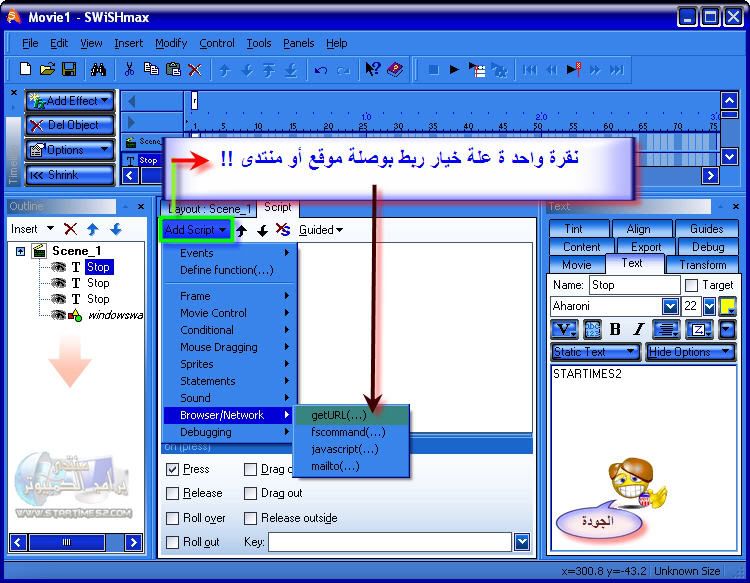Move object up in Outline panel
The height and width of the screenshot is (583, 750).
[93, 230]
